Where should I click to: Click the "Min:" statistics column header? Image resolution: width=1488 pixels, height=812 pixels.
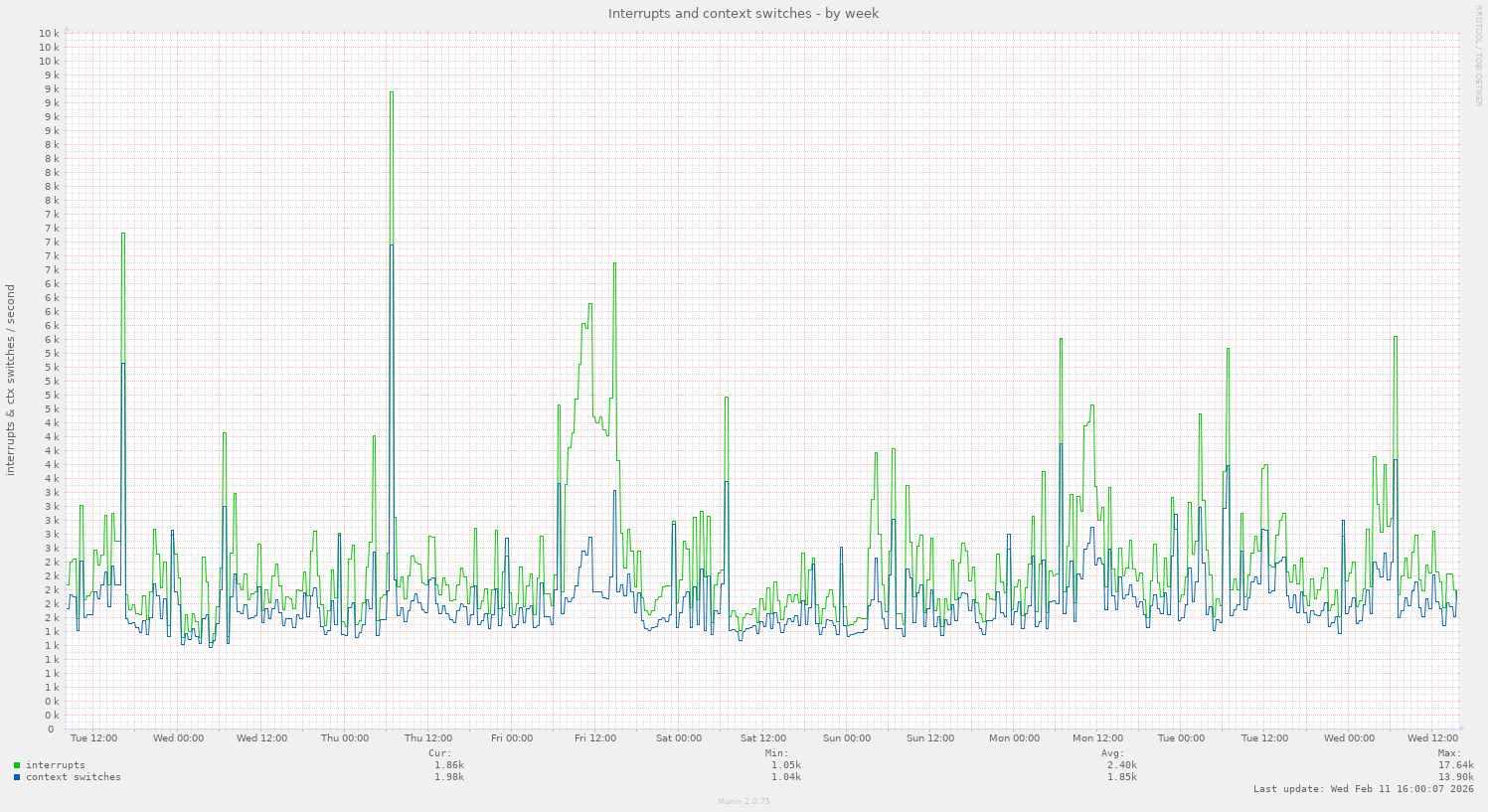point(776,753)
